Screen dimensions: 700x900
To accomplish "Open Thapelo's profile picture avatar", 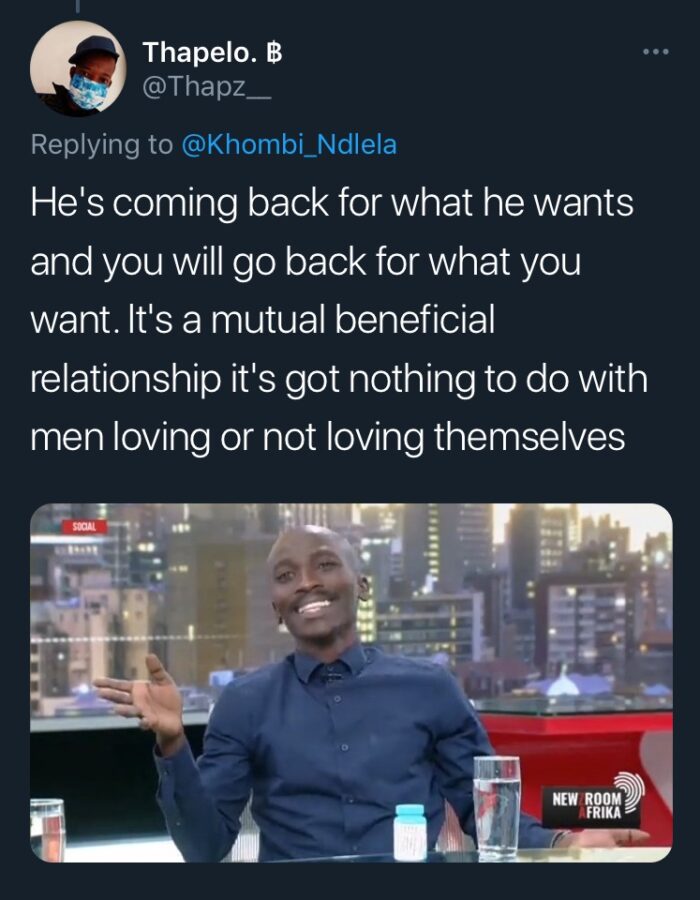I will [x=78, y=68].
